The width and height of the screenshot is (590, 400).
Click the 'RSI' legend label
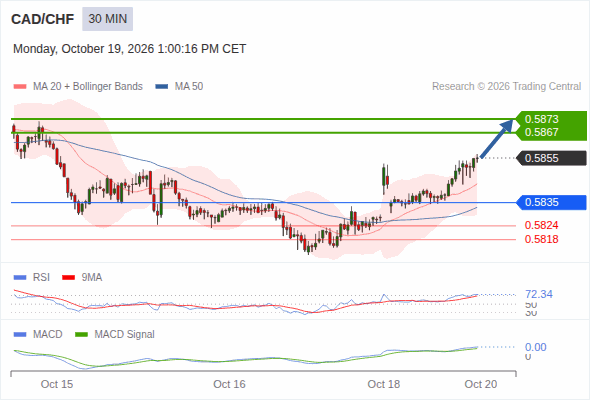tap(41, 278)
